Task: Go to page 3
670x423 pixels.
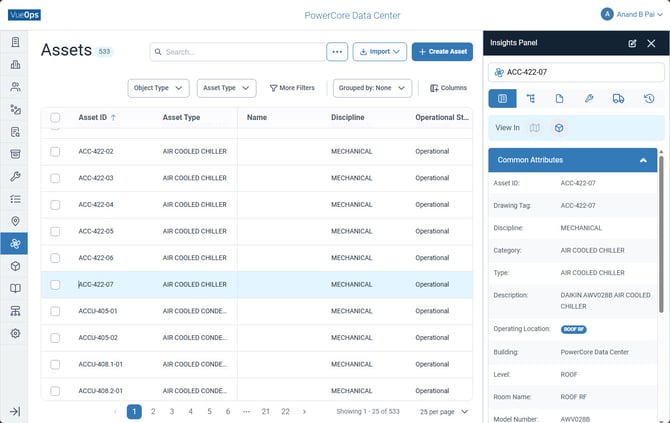Action: (172, 411)
